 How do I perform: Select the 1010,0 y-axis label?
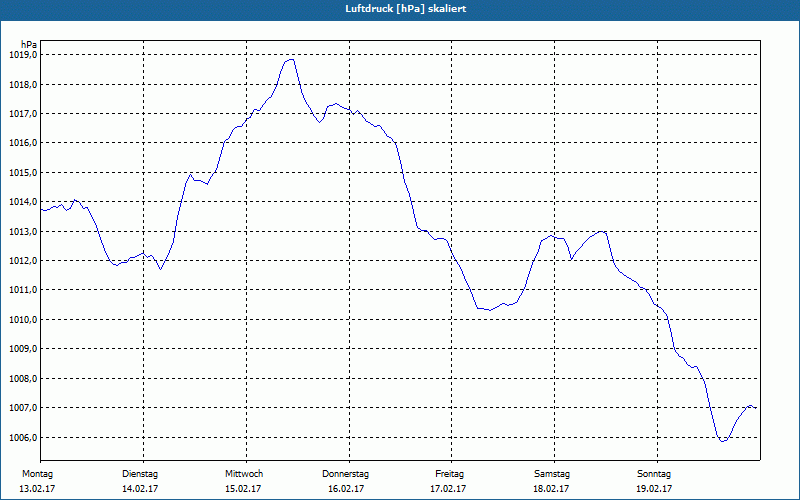(23, 319)
